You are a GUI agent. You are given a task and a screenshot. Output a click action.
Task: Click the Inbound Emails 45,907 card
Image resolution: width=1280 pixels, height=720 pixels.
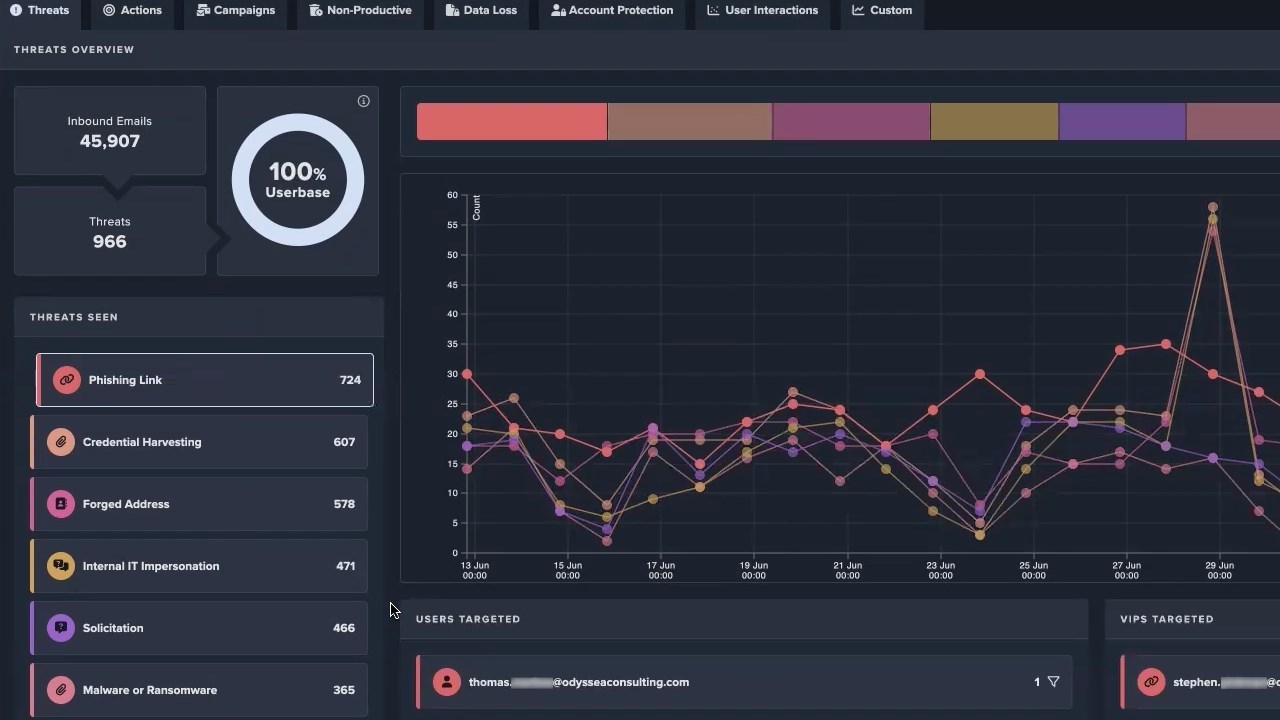[x=110, y=131]
